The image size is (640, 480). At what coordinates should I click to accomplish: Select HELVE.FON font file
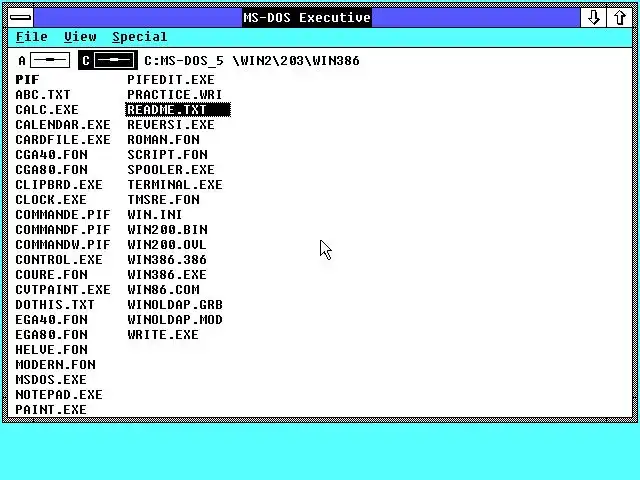click(x=51, y=350)
